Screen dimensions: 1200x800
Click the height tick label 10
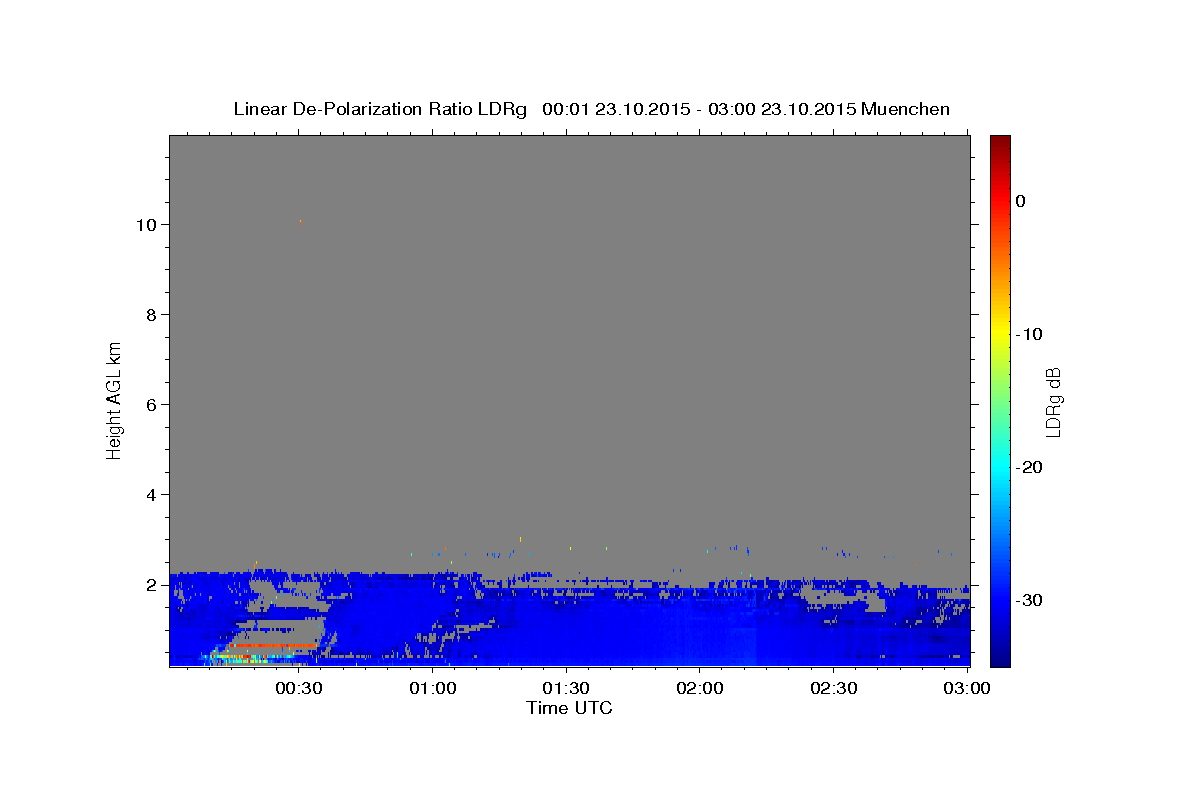click(147, 225)
